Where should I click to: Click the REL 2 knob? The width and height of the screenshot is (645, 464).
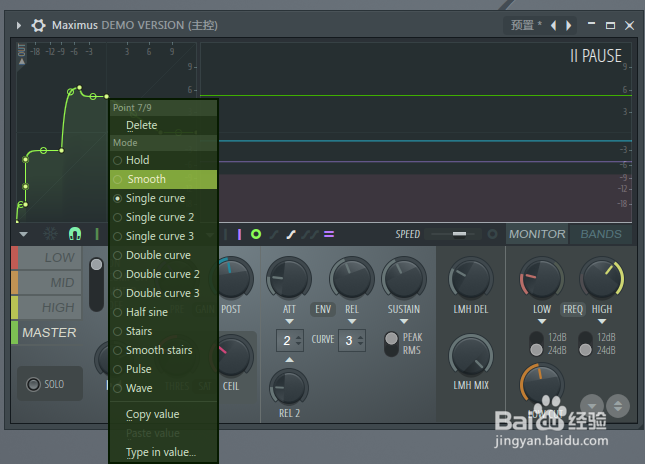point(289,387)
